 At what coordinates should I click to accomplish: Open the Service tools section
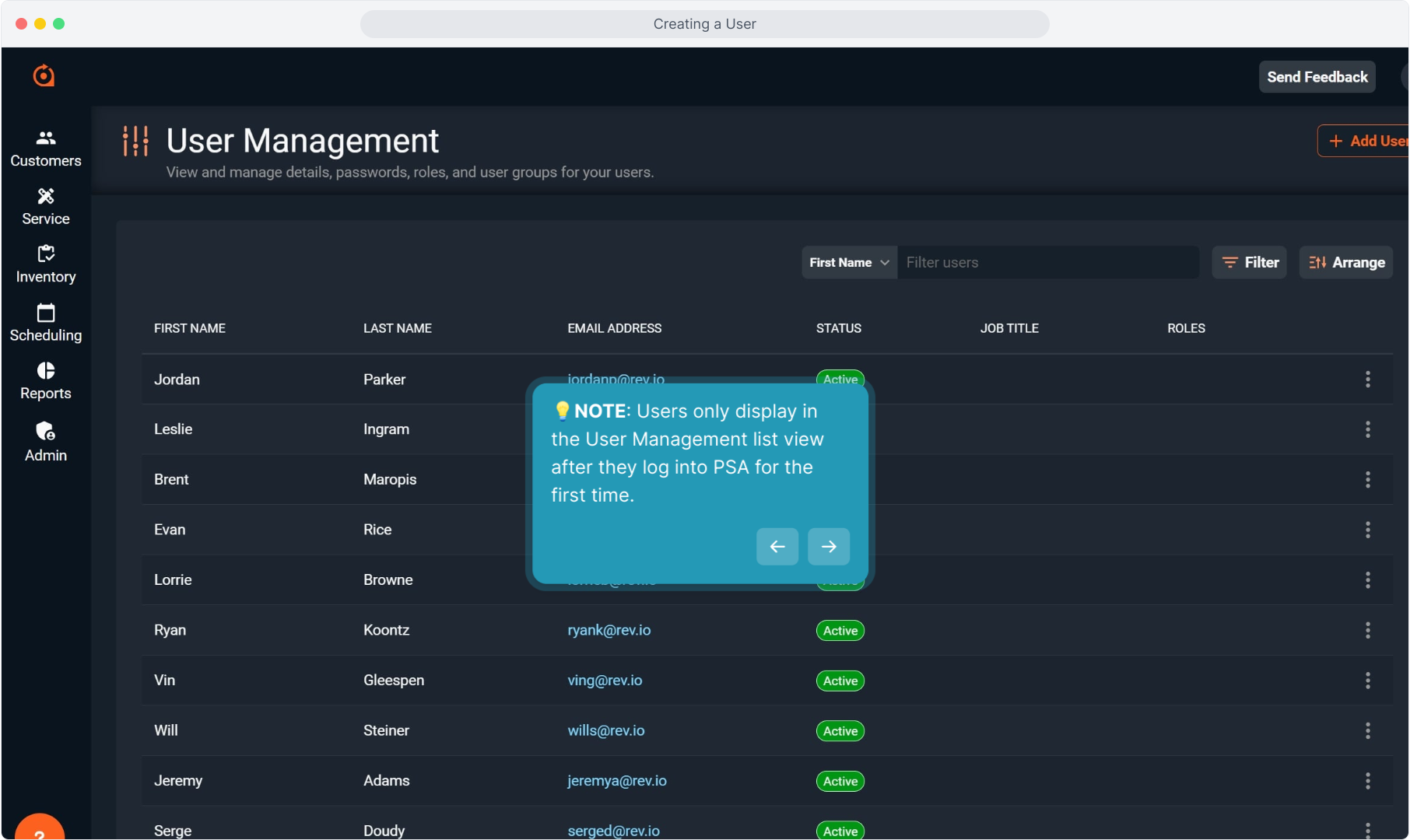(x=46, y=206)
